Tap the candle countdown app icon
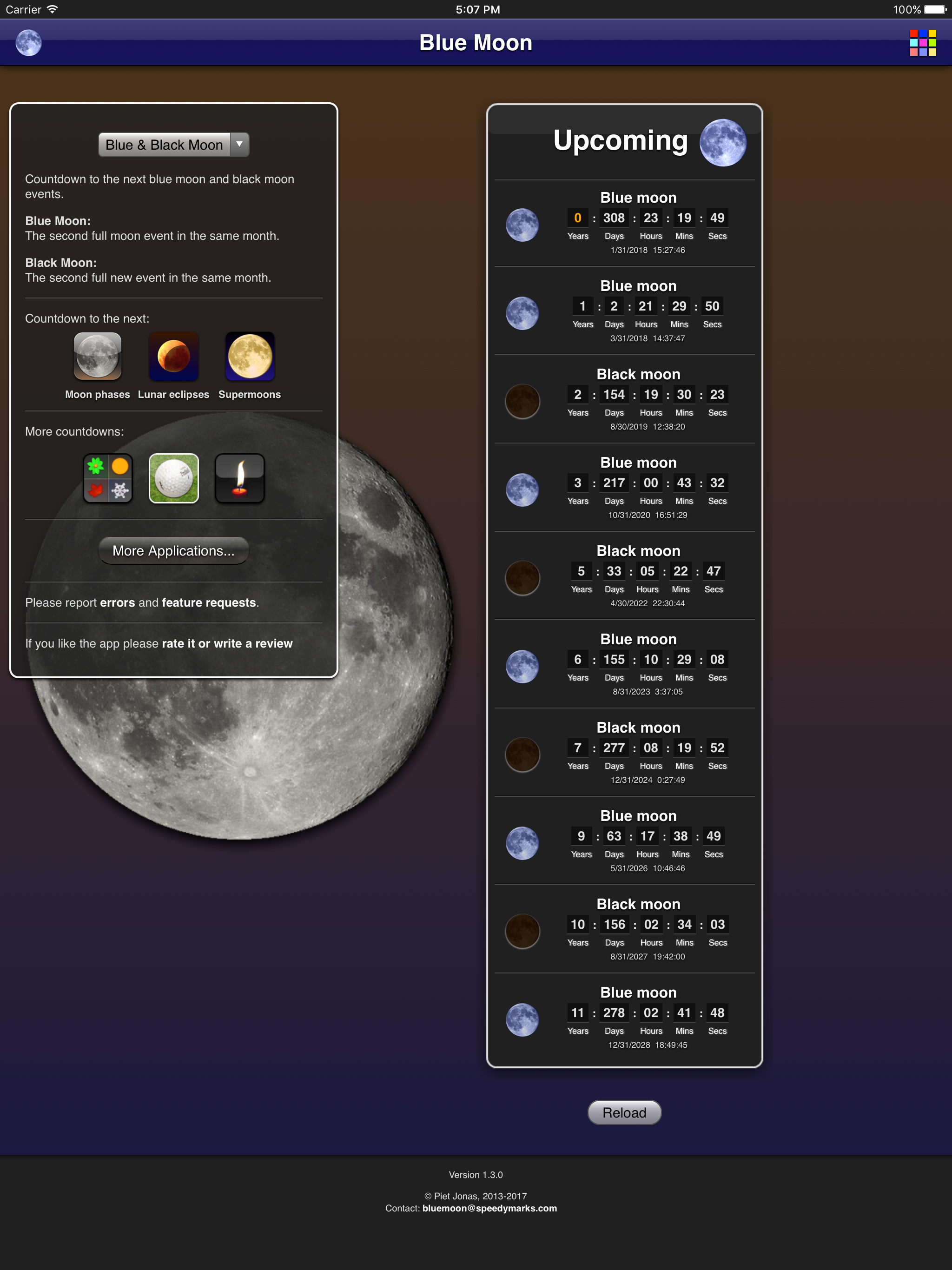This screenshot has height=1270, width=952. [239, 478]
